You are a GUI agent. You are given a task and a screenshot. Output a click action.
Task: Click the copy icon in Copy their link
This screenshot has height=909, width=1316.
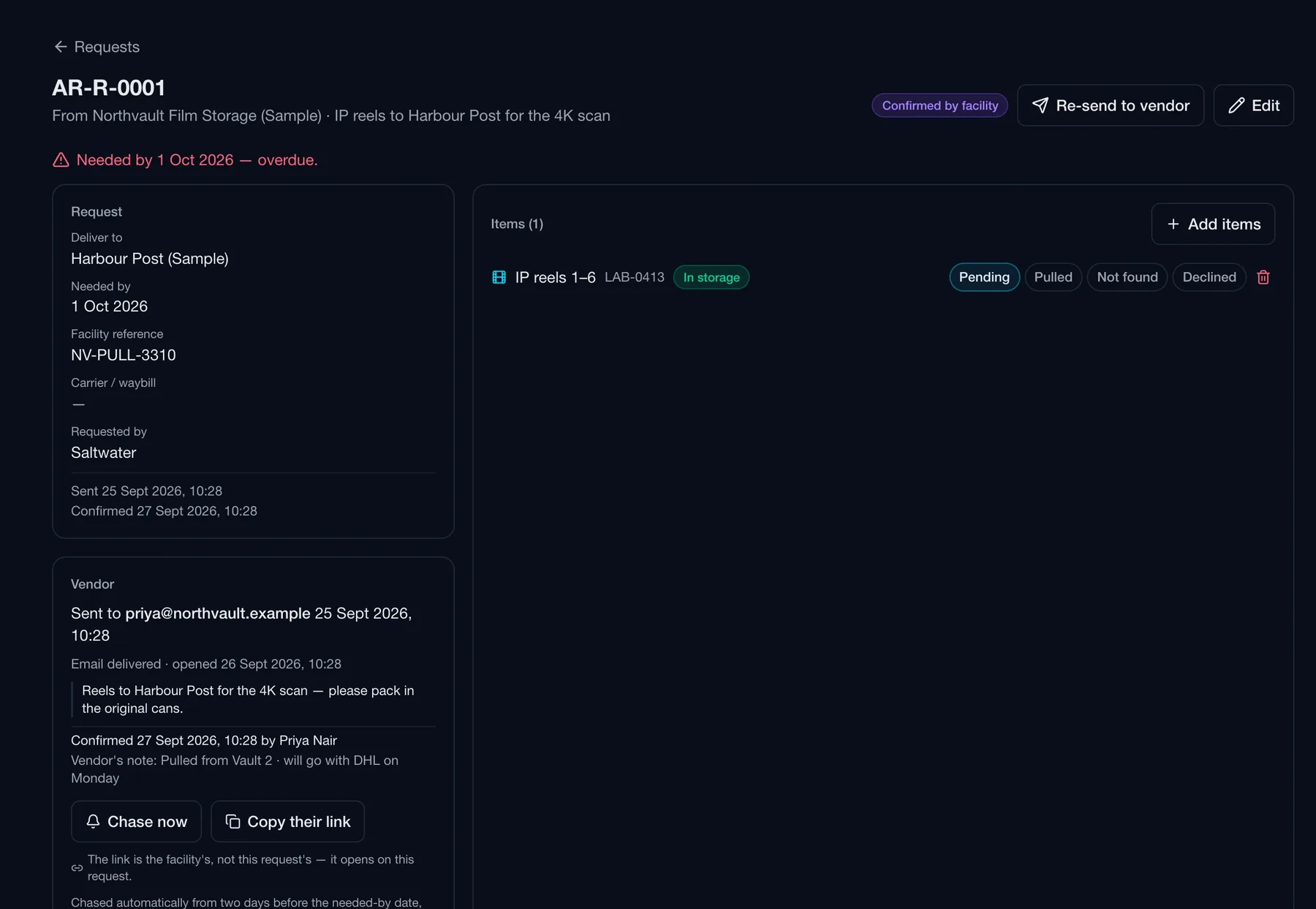(x=232, y=821)
